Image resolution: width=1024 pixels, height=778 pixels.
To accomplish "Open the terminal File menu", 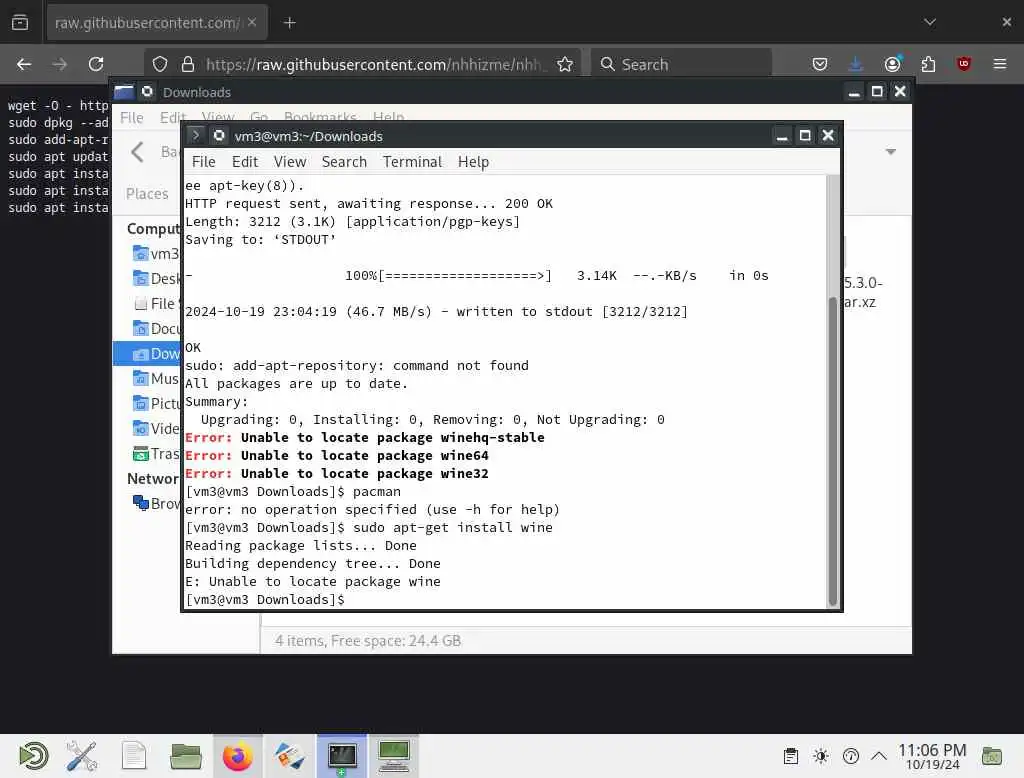I will pyautogui.click(x=203, y=161).
